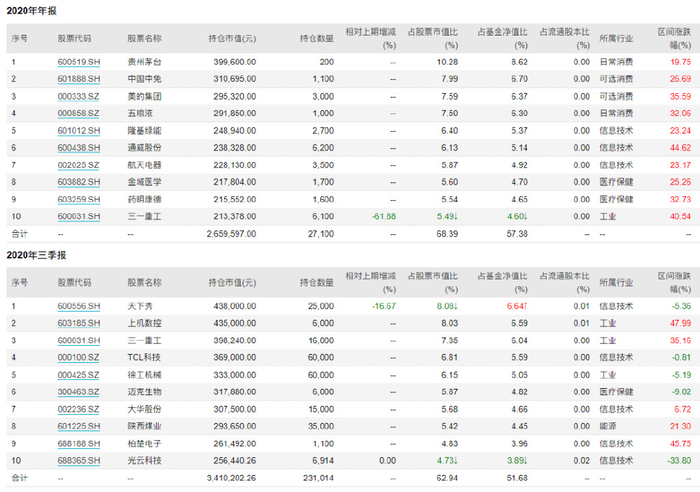Select stock name 航天电器
Image resolution: width=700 pixels, height=492 pixels.
point(144,165)
